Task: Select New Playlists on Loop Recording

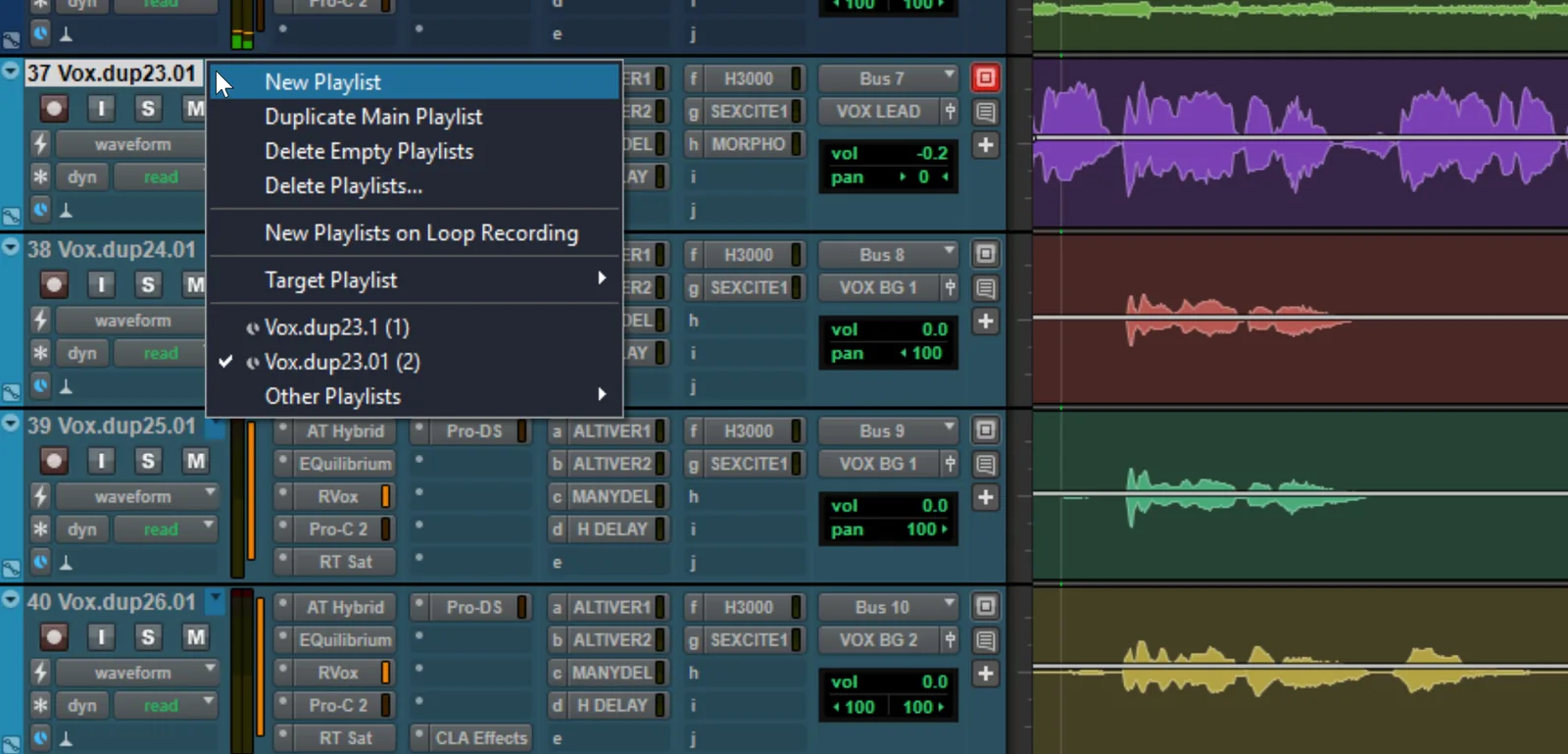Action: pyautogui.click(x=416, y=233)
